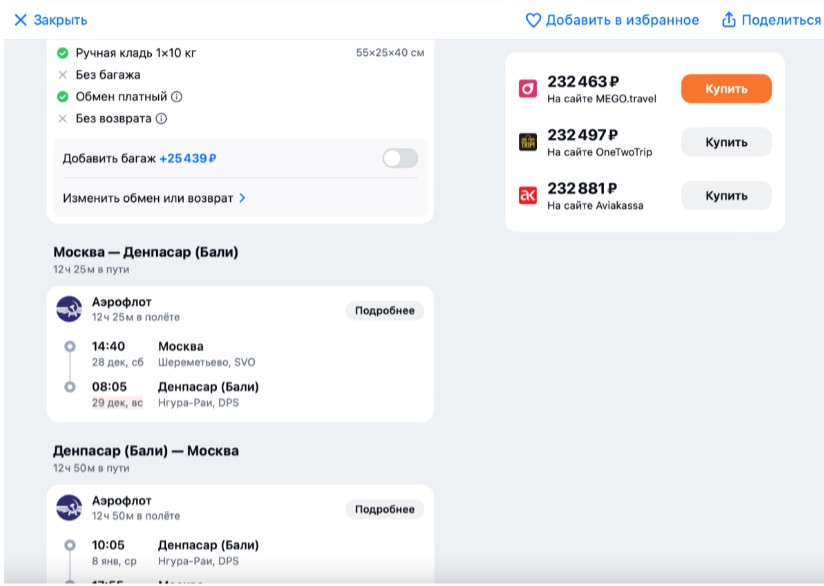Image resolution: width=824 pixels, height=586 pixels.
Task: Open the info icon next to Без возврата
Action: coord(161,119)
